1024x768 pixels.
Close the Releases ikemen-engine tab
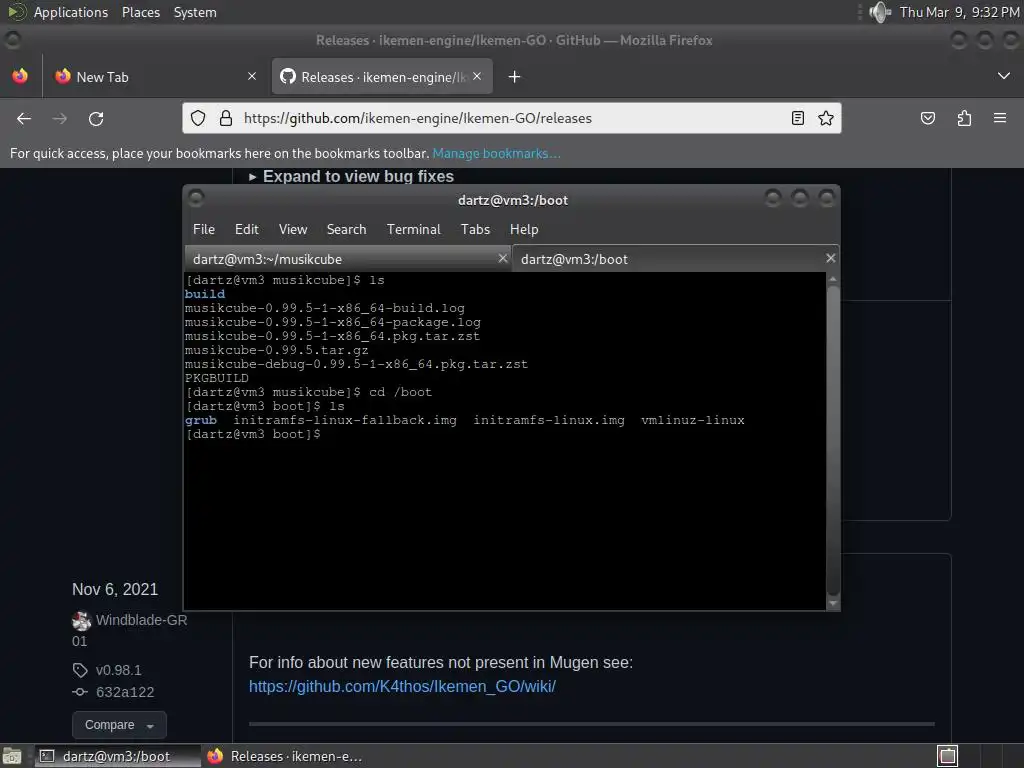(x=477, y=76)
